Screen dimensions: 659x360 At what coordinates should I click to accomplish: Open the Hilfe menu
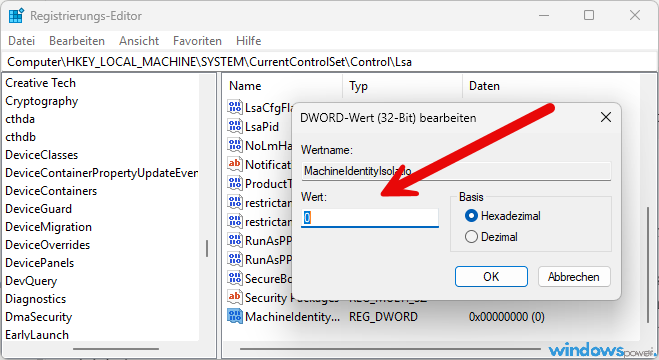pos(248,41)
